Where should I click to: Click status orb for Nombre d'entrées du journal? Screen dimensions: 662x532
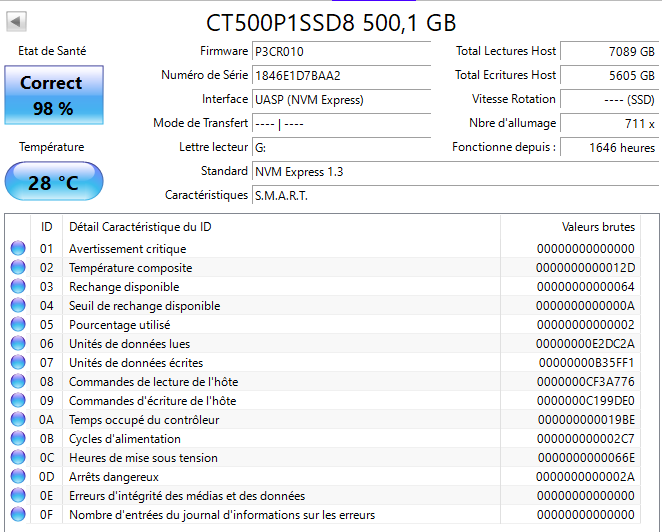pyautogui.click(x=18, y=514)
